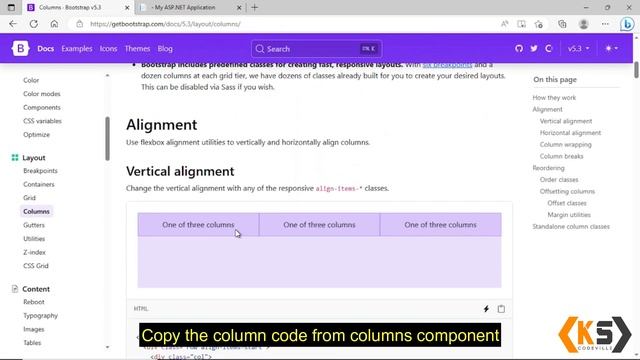This screenshot has height=360, width=640.
Task: Open Containers in sidebar
Action: click(39, 184)
